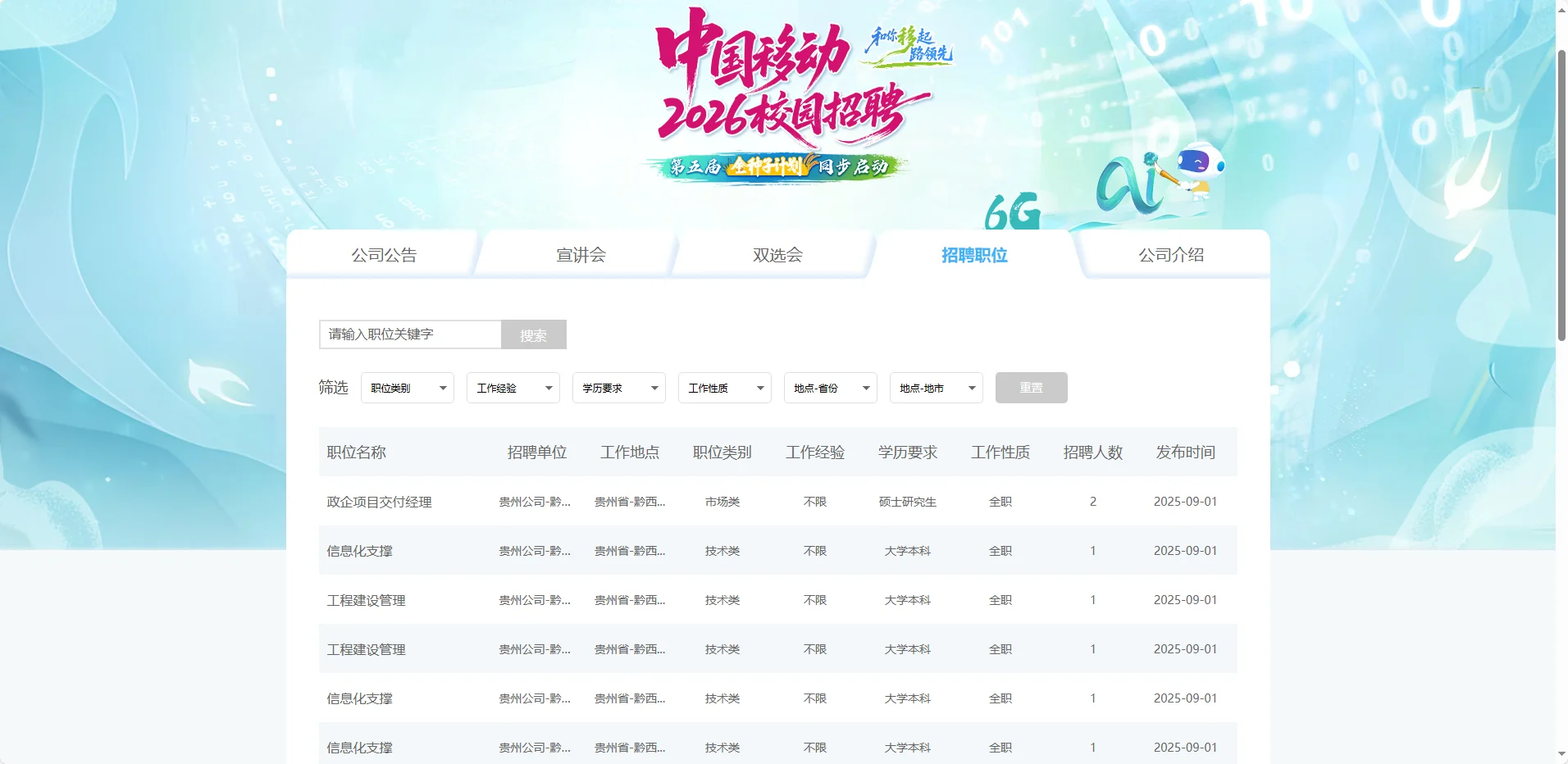Click the page scrollbar thumb
This screenshot has width=1568, height=764.
click(1561, 195)
